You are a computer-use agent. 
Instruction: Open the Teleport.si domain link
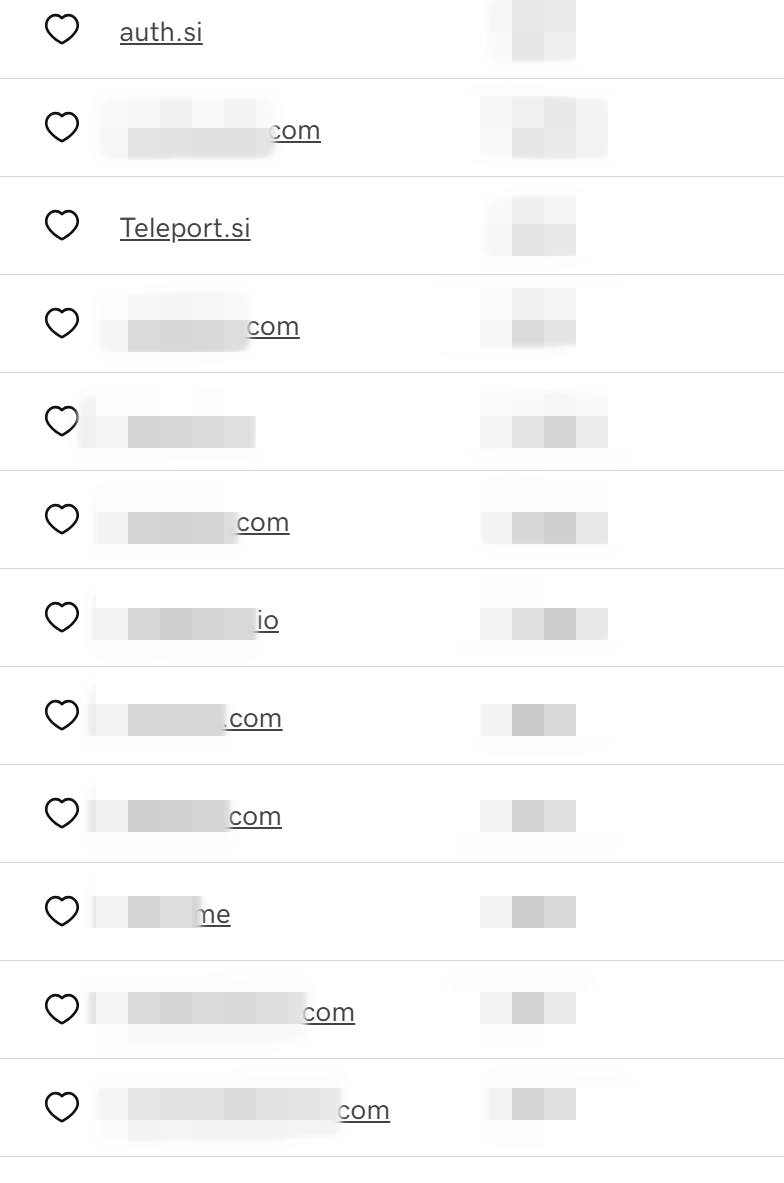[185, 228]
